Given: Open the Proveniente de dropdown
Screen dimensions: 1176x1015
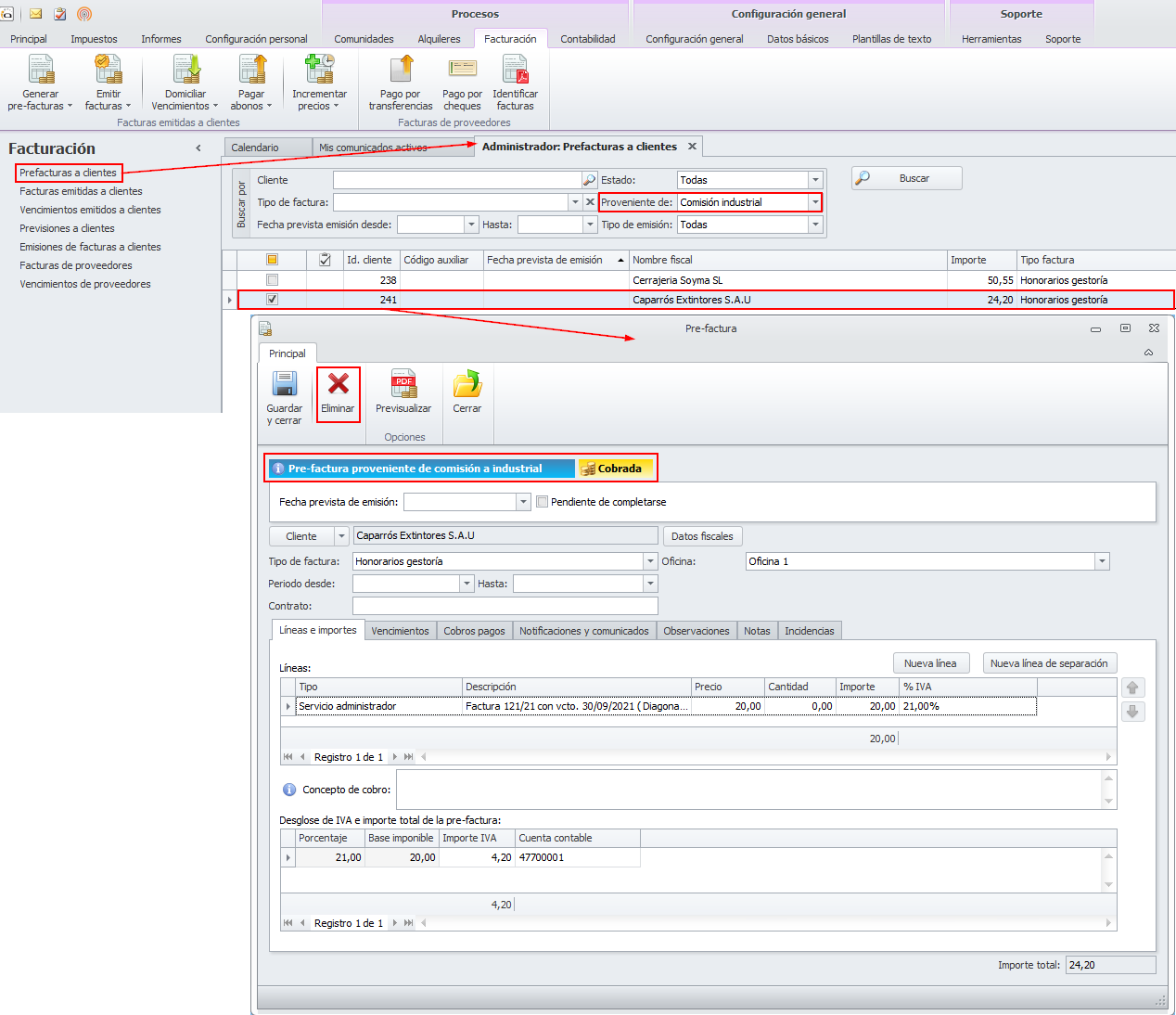Looking at the screenshot, I should pos(815,202).
